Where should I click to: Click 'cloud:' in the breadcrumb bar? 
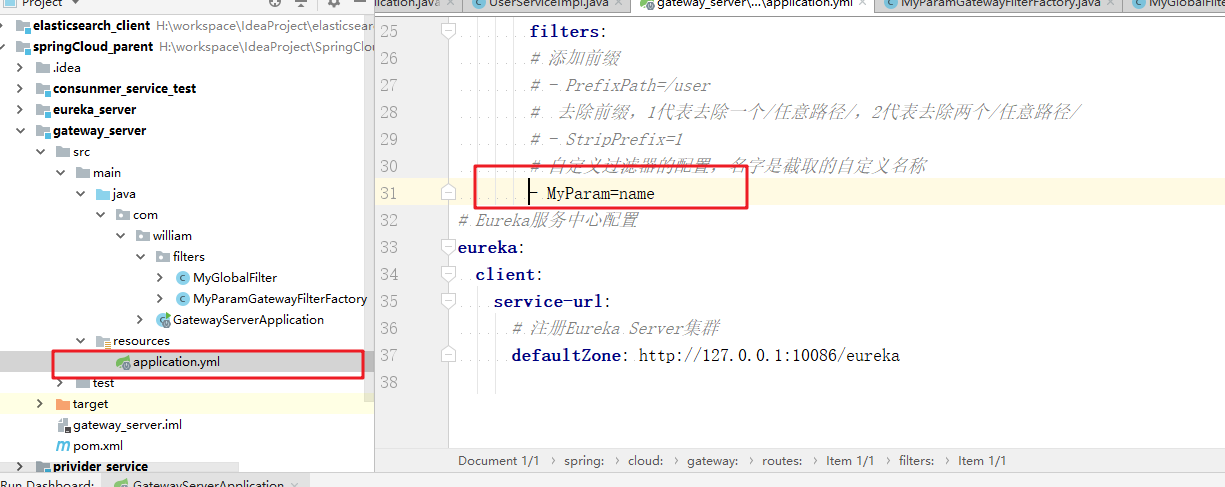[x=645, y=461]
